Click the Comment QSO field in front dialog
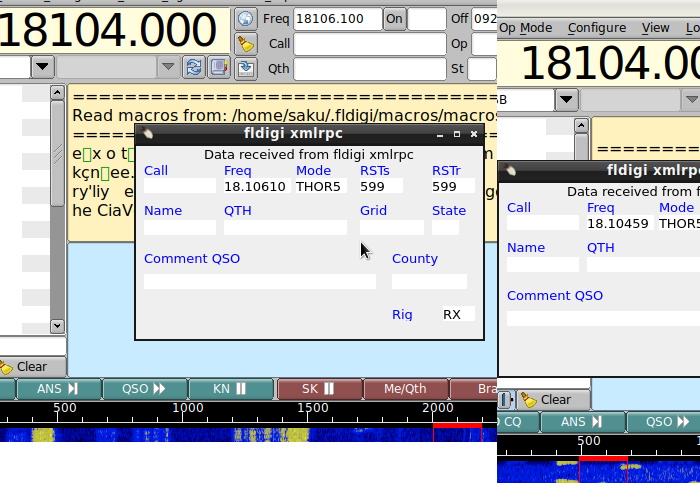The image size is (700, 500). pos(260,281)
